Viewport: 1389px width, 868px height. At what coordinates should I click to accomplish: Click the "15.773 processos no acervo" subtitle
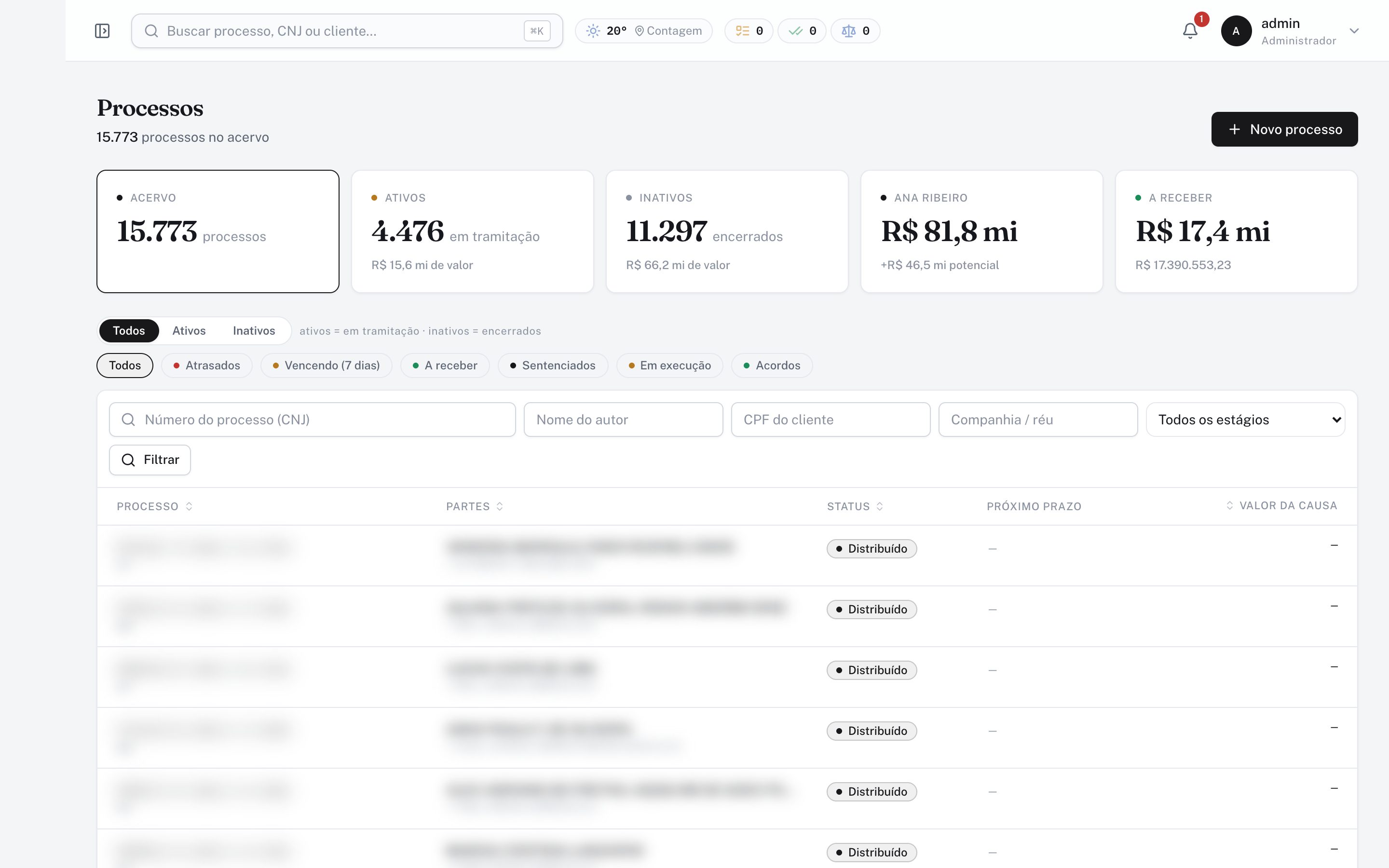tap(182, 137)
